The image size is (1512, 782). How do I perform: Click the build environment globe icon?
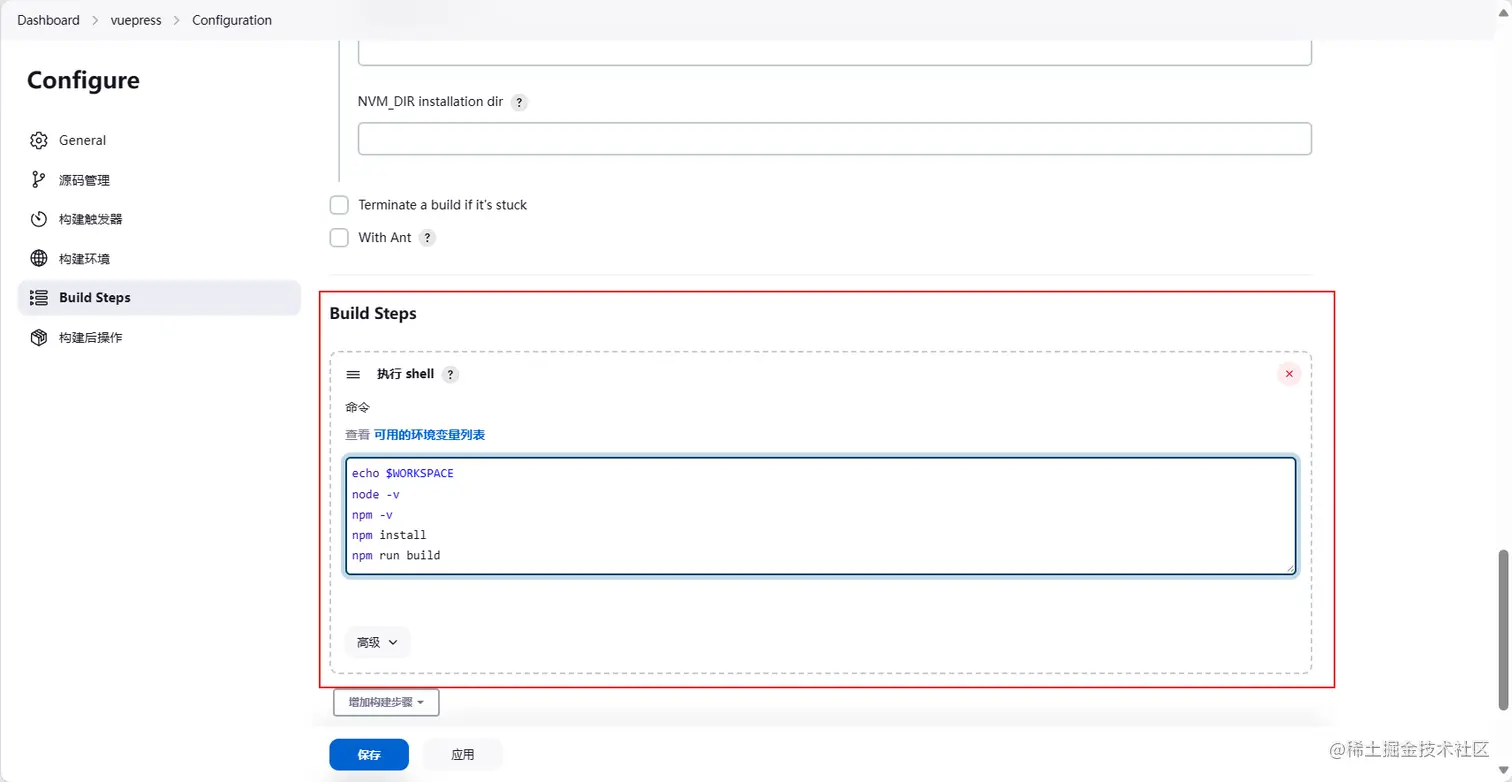tap(38, 258)
